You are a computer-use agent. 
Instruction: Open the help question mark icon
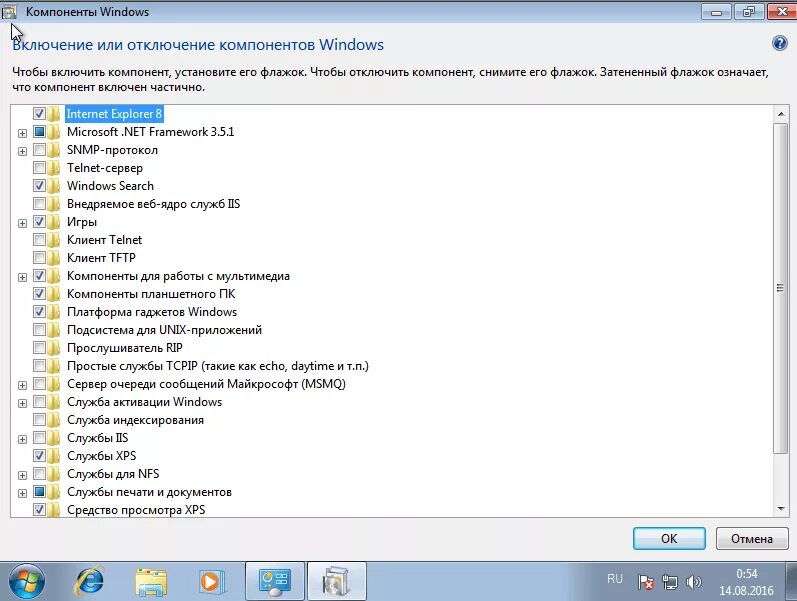[x=779, y=44]
